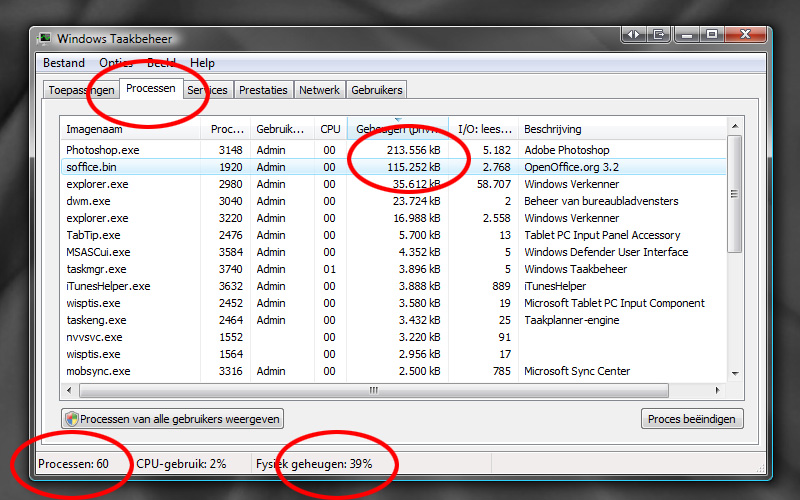The width and height of the screenshot is (800, 500).
Task: Open the Prestaties tab
Action: point(263,90)
